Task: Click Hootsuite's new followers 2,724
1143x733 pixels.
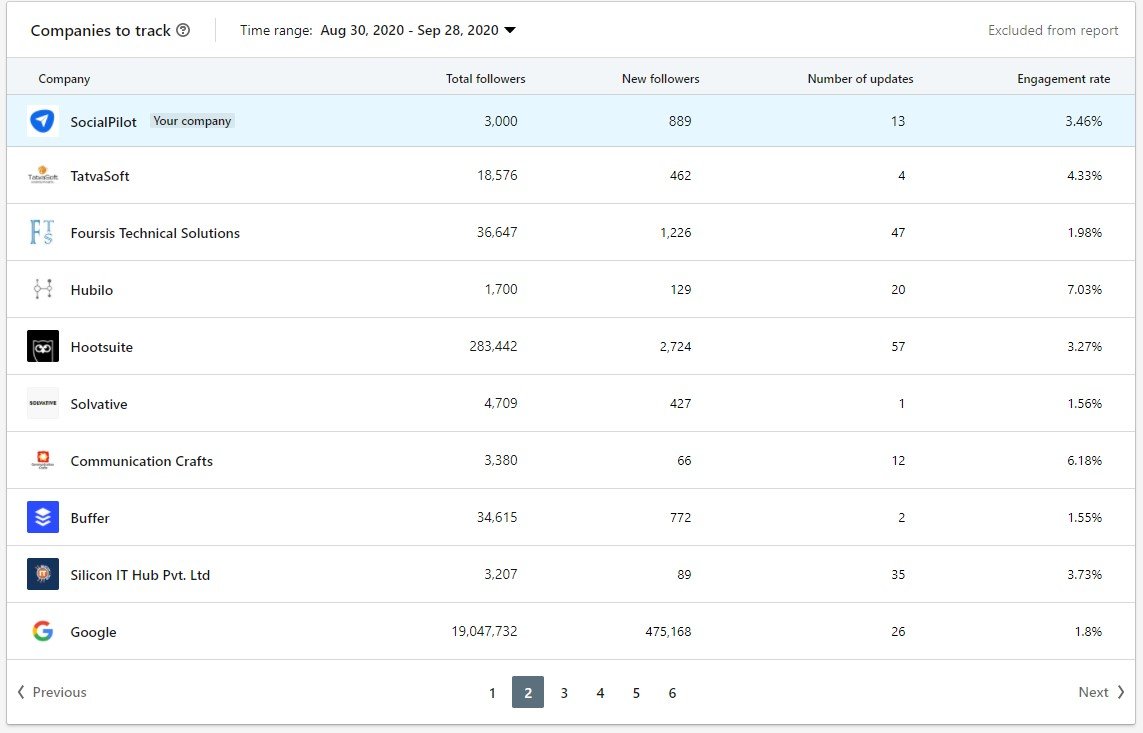Action: 676,346
